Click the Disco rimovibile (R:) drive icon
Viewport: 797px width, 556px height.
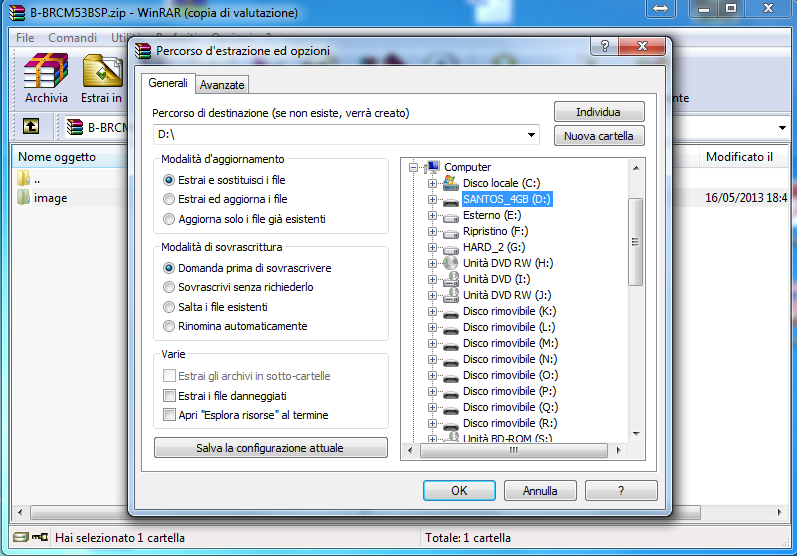coord(450,425)
